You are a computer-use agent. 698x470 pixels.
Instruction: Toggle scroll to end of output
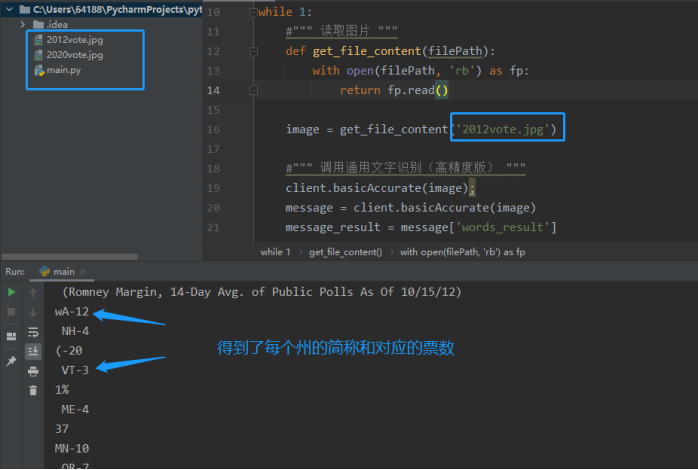[33, 351]
